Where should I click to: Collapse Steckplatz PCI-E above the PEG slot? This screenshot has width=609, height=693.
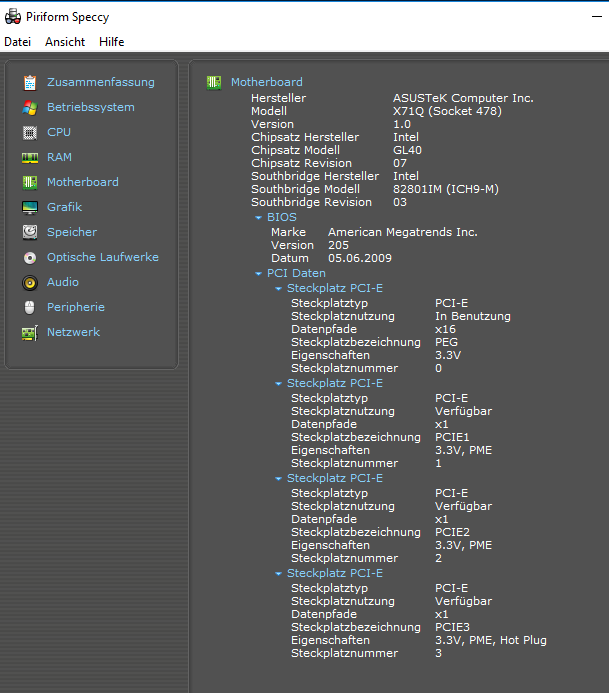click(278, 289)
